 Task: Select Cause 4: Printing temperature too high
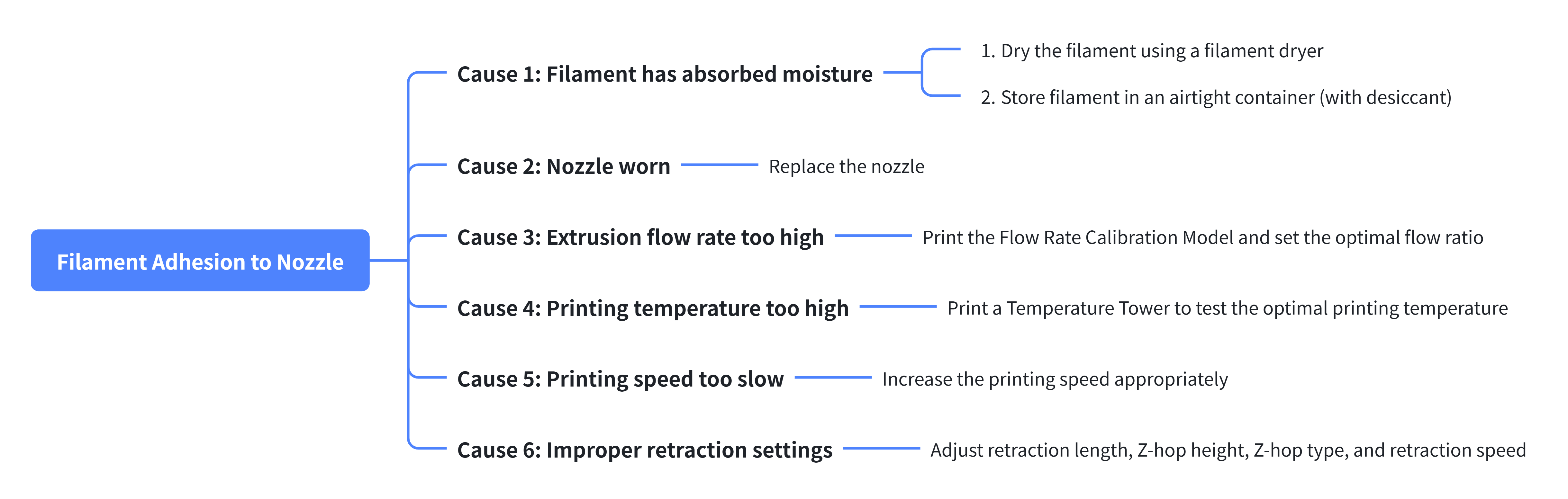[653, 308]
